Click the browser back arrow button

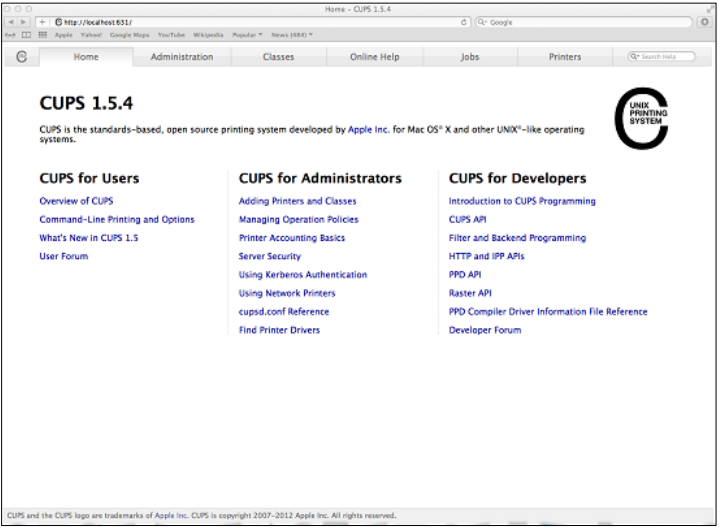[x=11, y=22]
